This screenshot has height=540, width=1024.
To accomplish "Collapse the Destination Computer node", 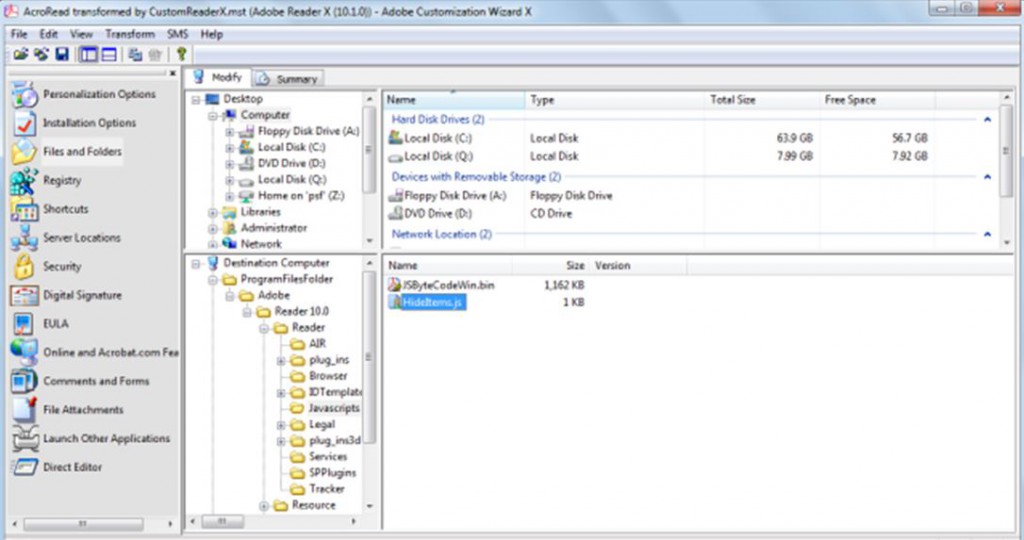I will click(x=195, y=263).
